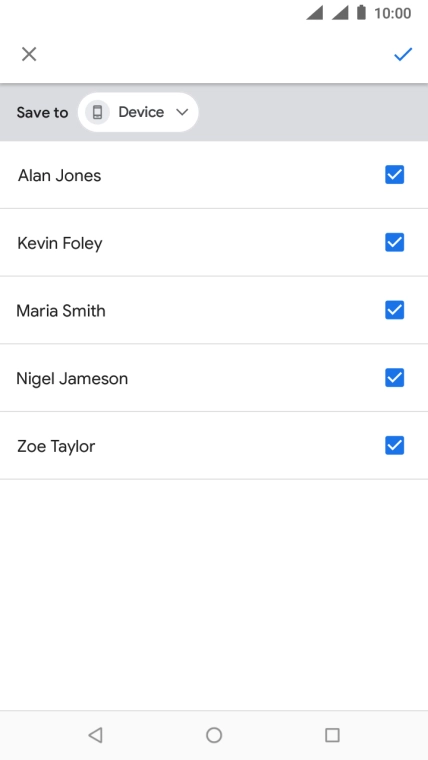Uncheck the Maria Smith checkbox
The width and height of the screenshot is (428, 760).
coord(395,310)
